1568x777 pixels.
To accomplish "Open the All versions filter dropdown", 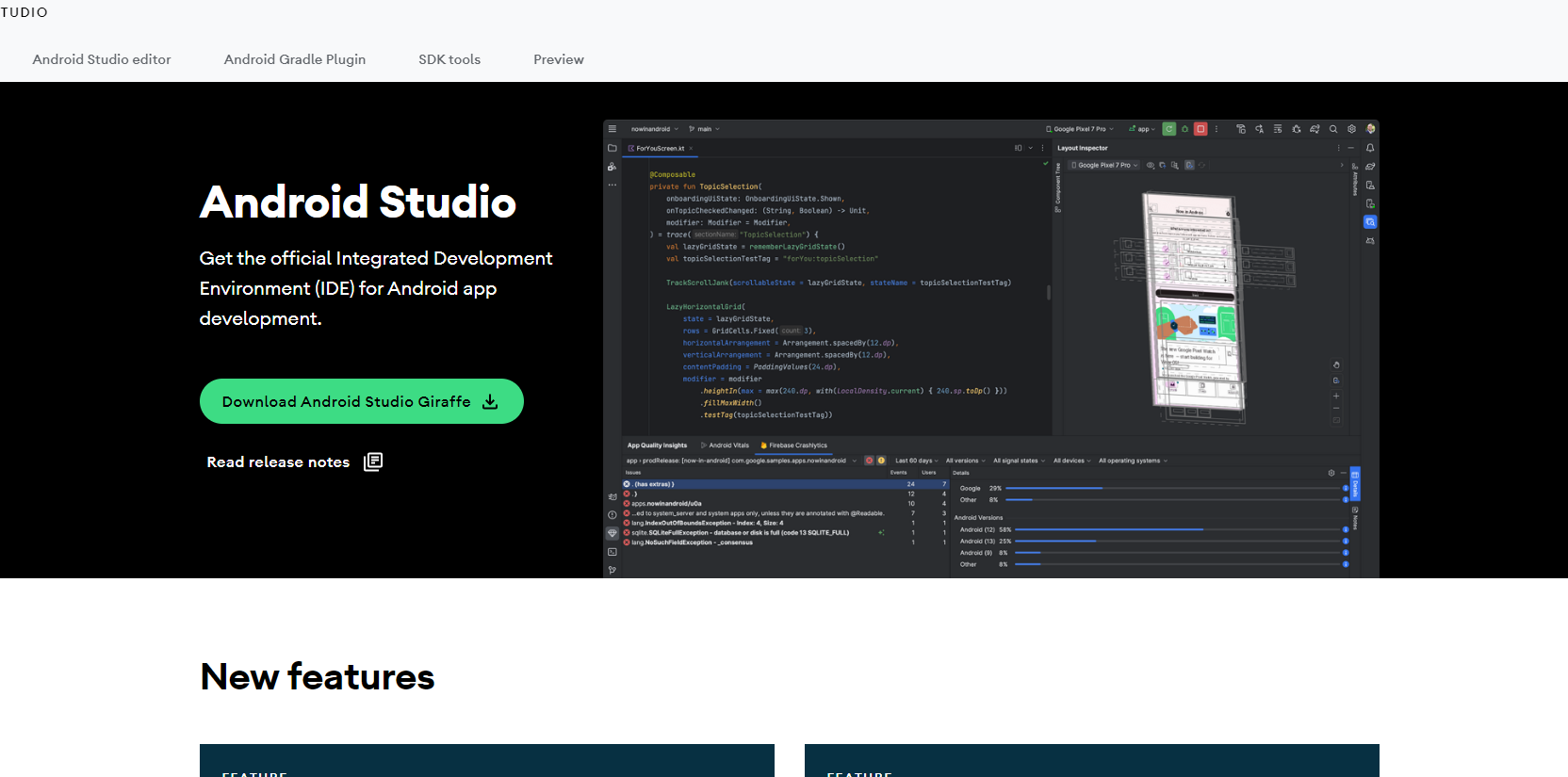I will 965,461.
